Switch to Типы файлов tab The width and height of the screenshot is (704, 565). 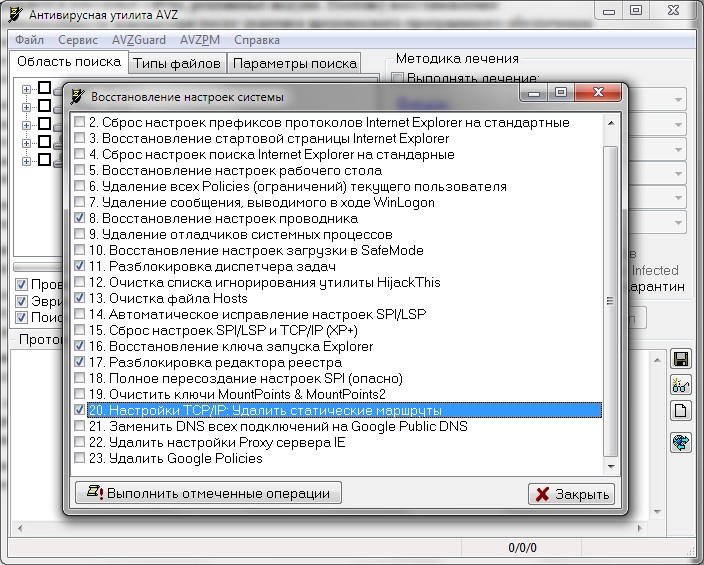(x=177, y=63)
